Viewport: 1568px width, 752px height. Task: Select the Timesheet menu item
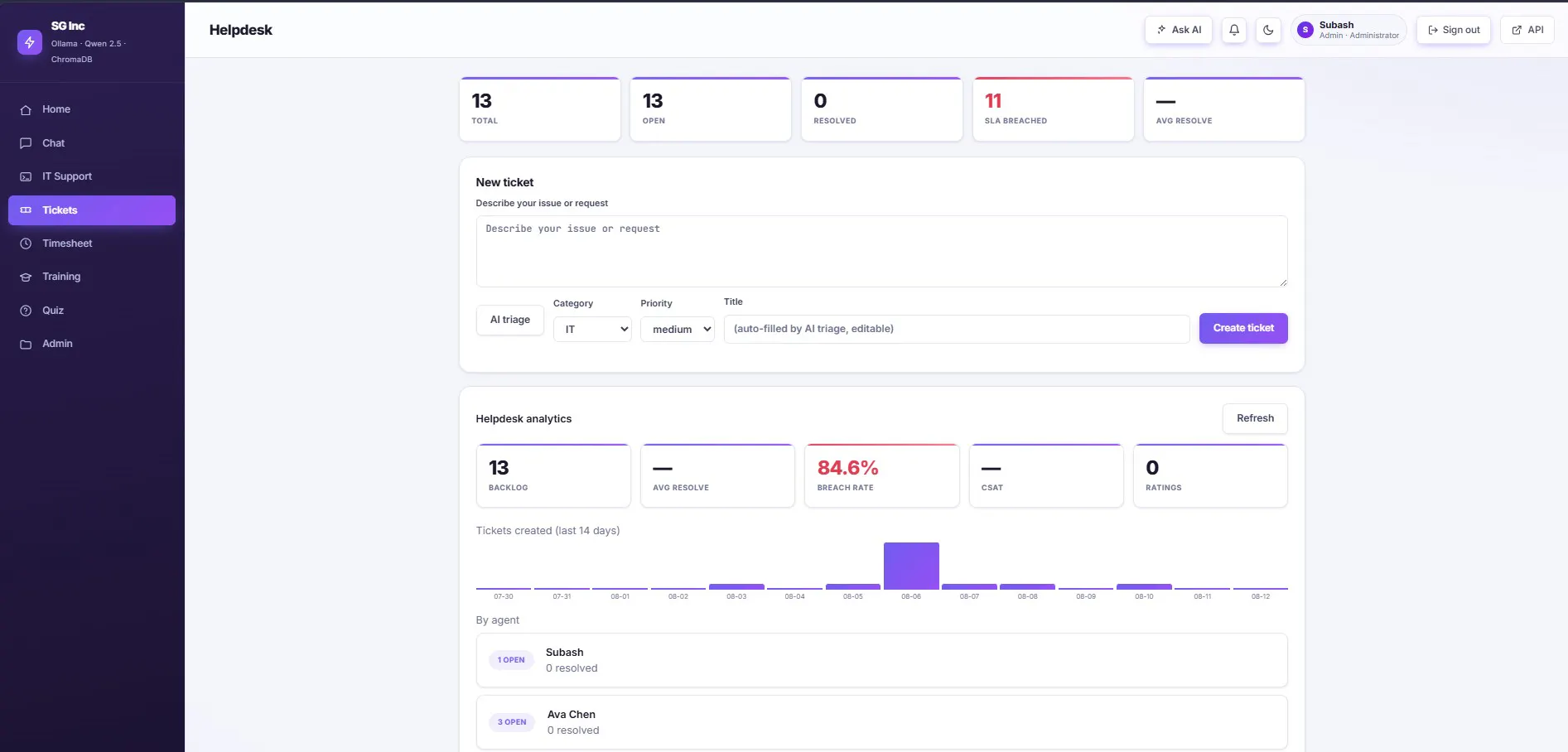pos(92,243)
